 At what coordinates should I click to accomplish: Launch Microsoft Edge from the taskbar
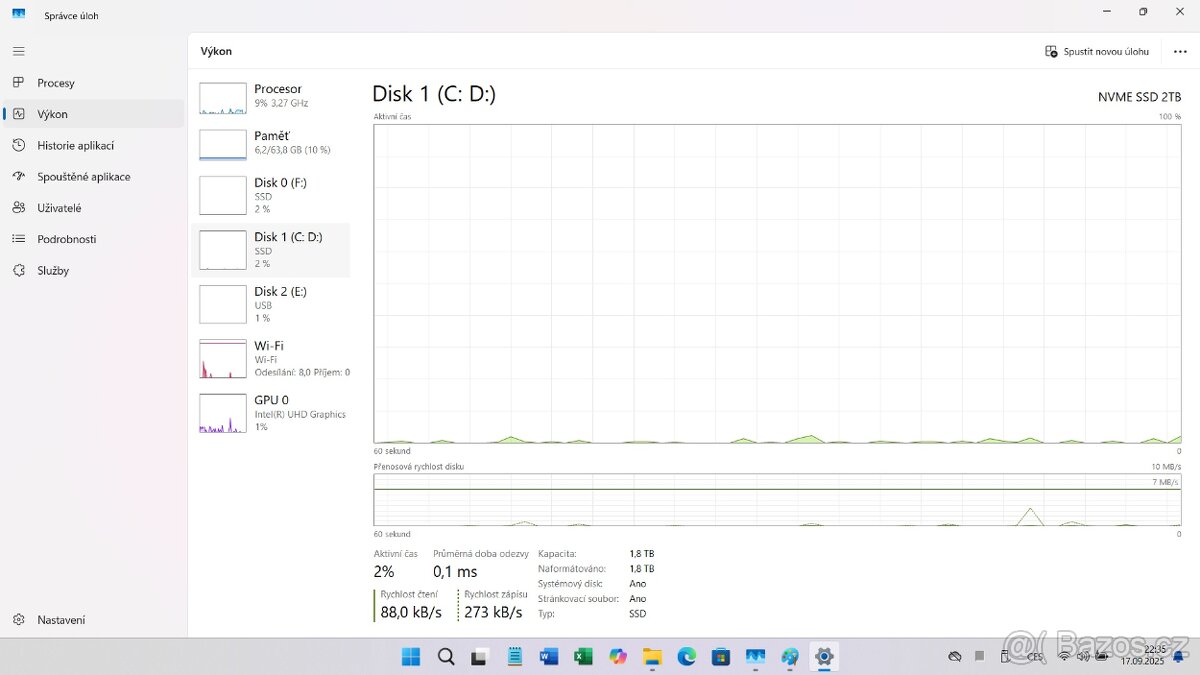(x=686, y=657)
